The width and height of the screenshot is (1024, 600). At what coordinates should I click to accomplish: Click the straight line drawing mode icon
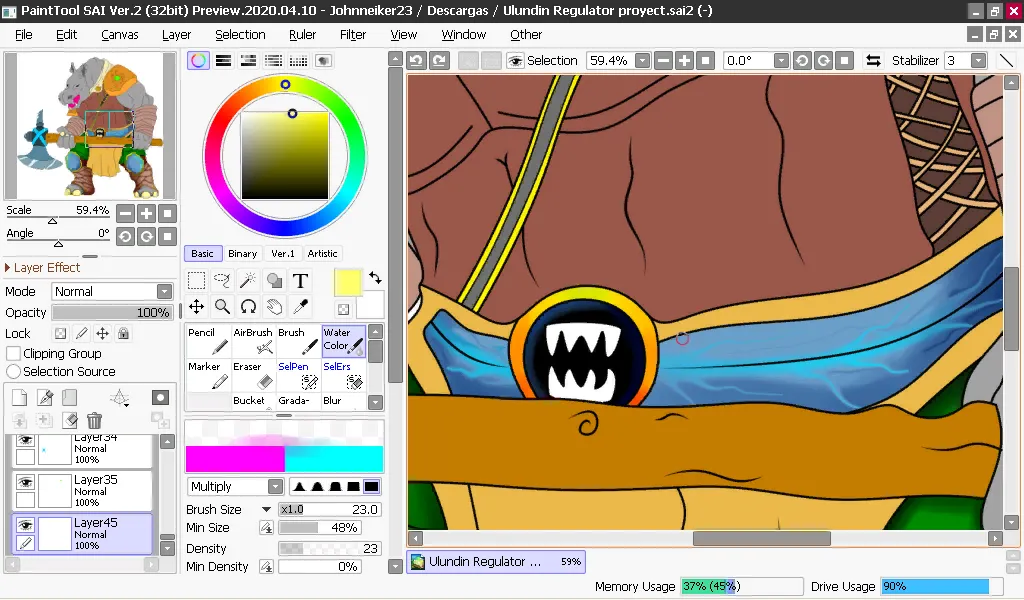(x=1006, y=61)
